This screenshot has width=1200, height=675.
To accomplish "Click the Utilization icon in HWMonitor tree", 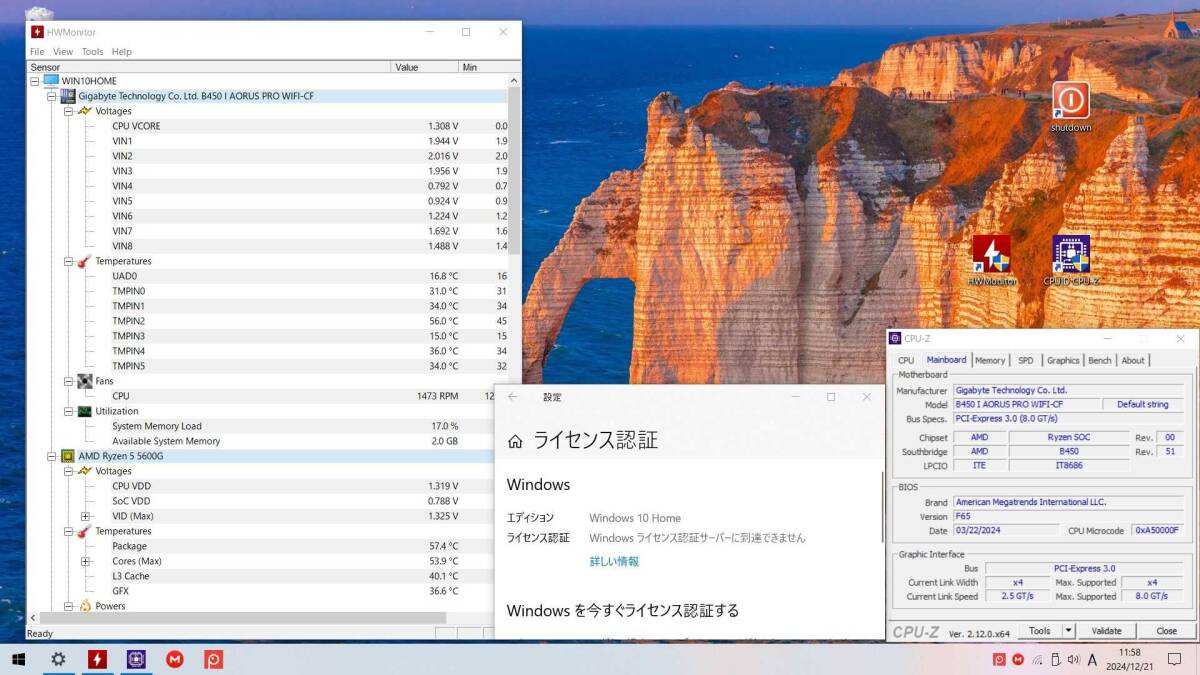I will [x=84, y=411].
